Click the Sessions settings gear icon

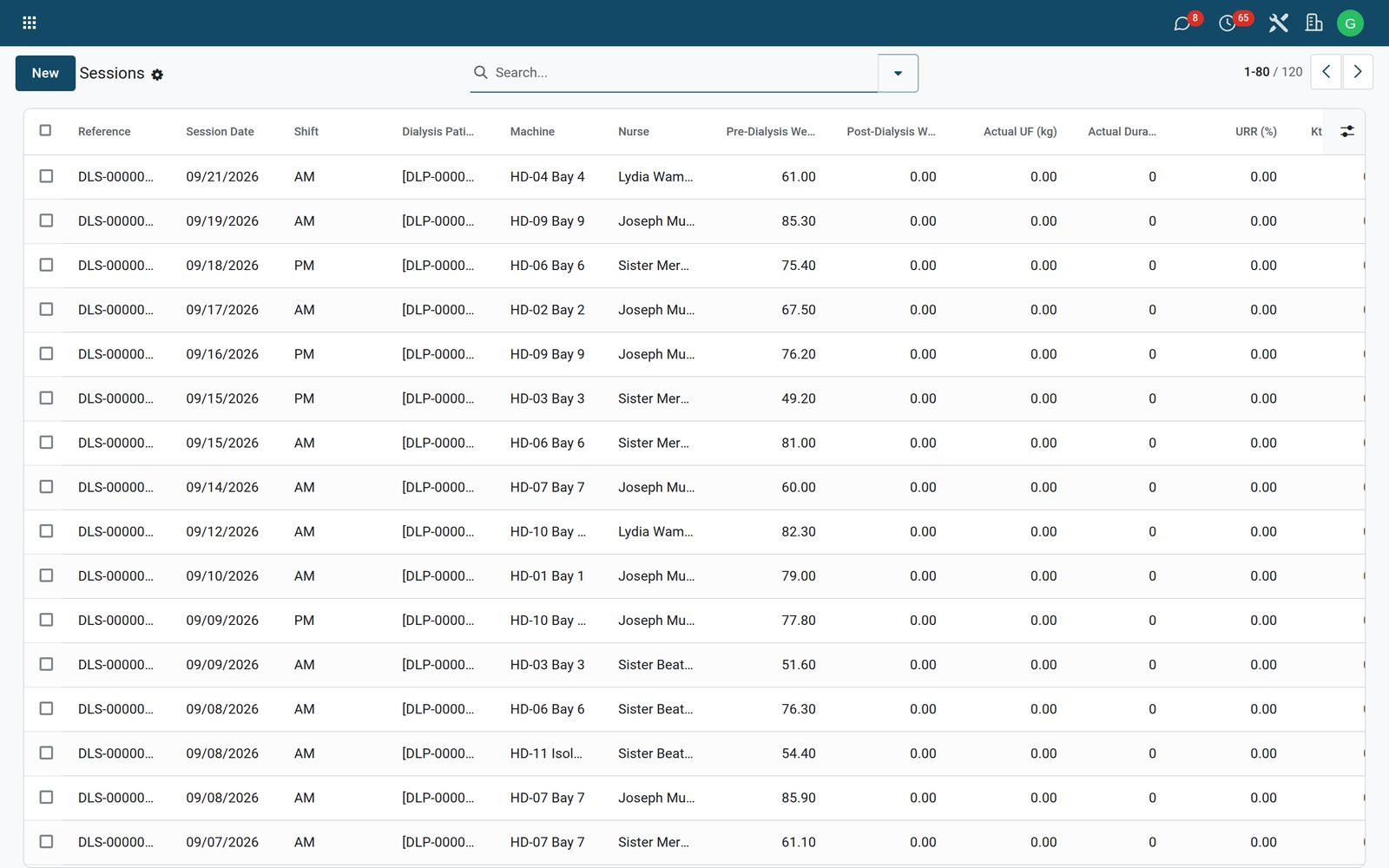tap(157, 75)
